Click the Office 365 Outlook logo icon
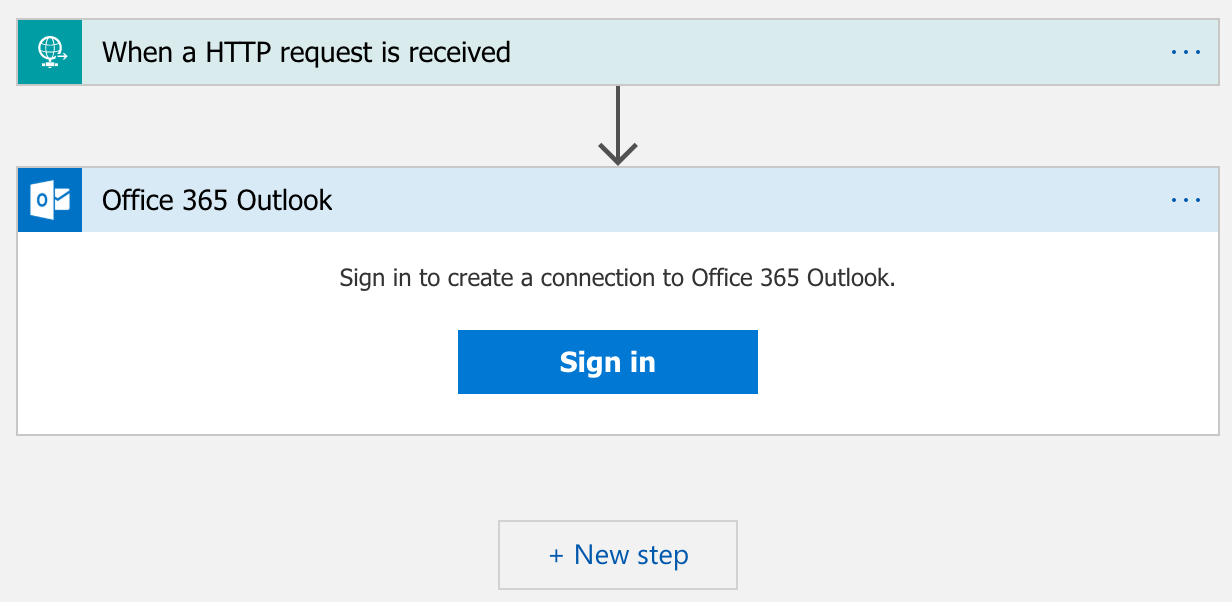1232x602 pixels. tap(50, 200)
